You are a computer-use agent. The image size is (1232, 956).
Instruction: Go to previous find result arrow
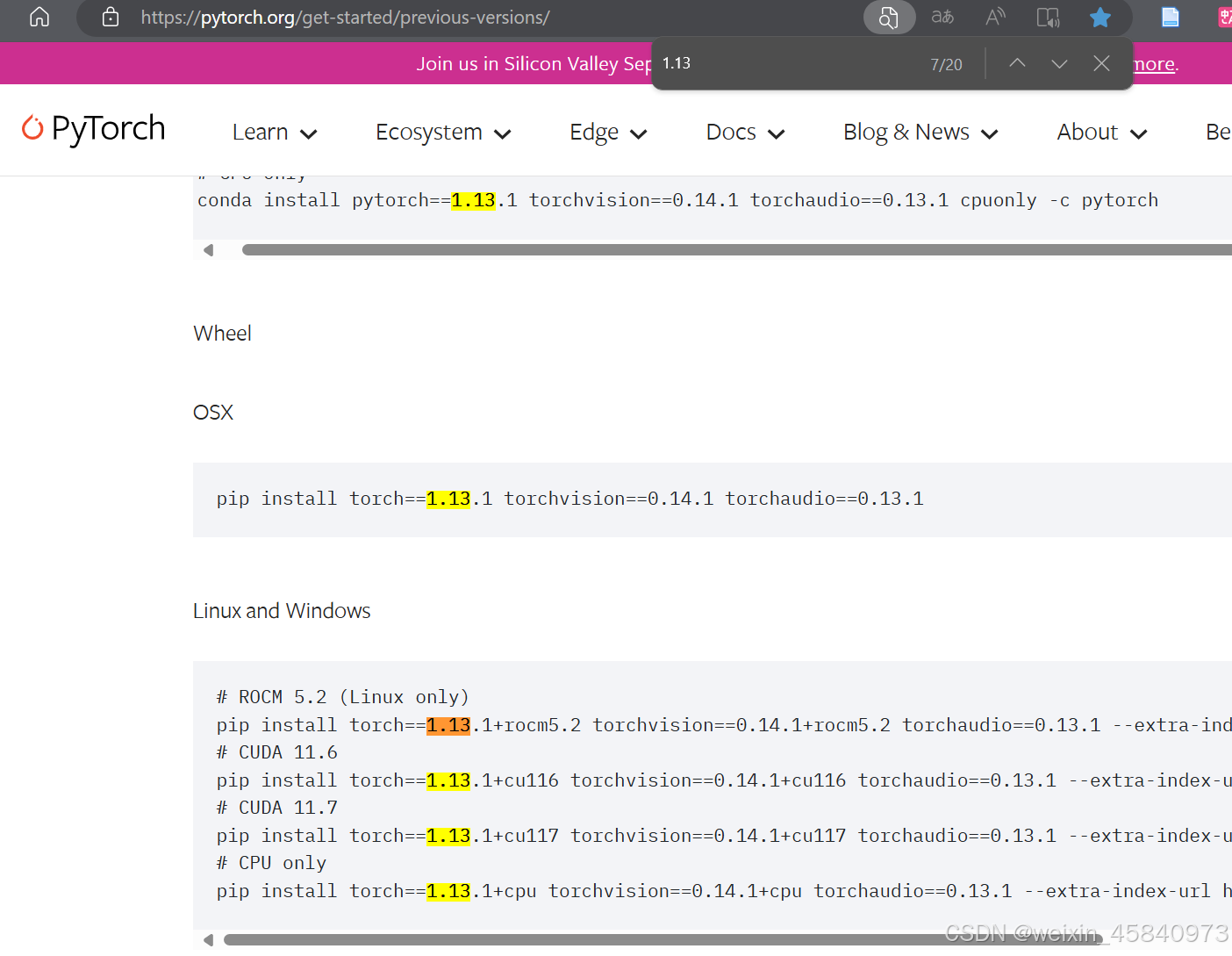click(x=1017, y=63)
